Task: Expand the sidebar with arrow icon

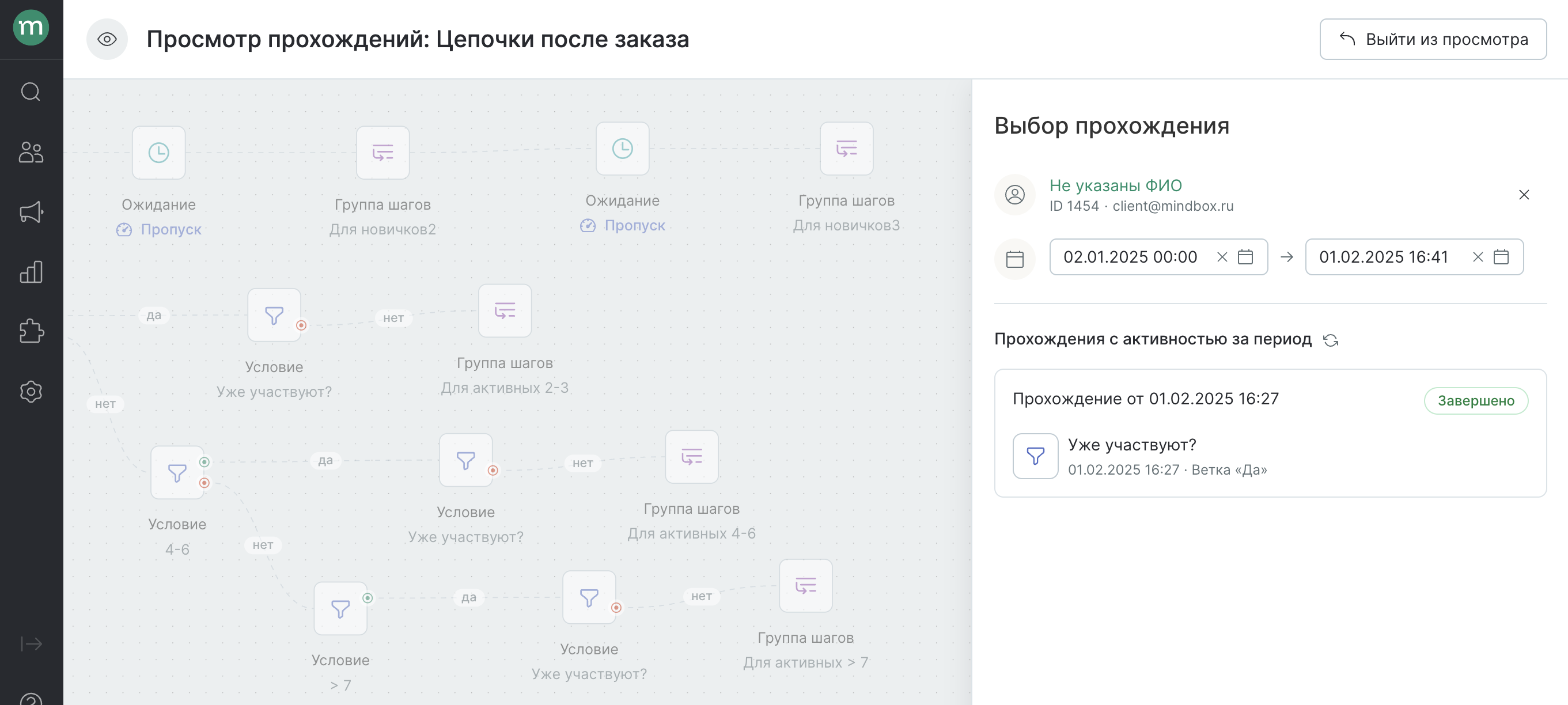Action: click(31, 643)
